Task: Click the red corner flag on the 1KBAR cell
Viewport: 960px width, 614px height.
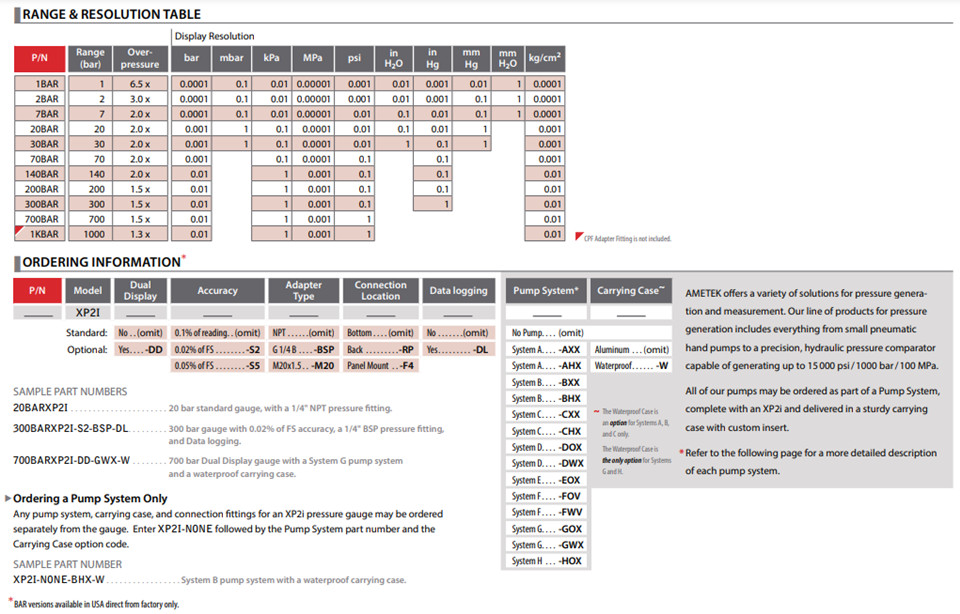Action: coord(18,230)
